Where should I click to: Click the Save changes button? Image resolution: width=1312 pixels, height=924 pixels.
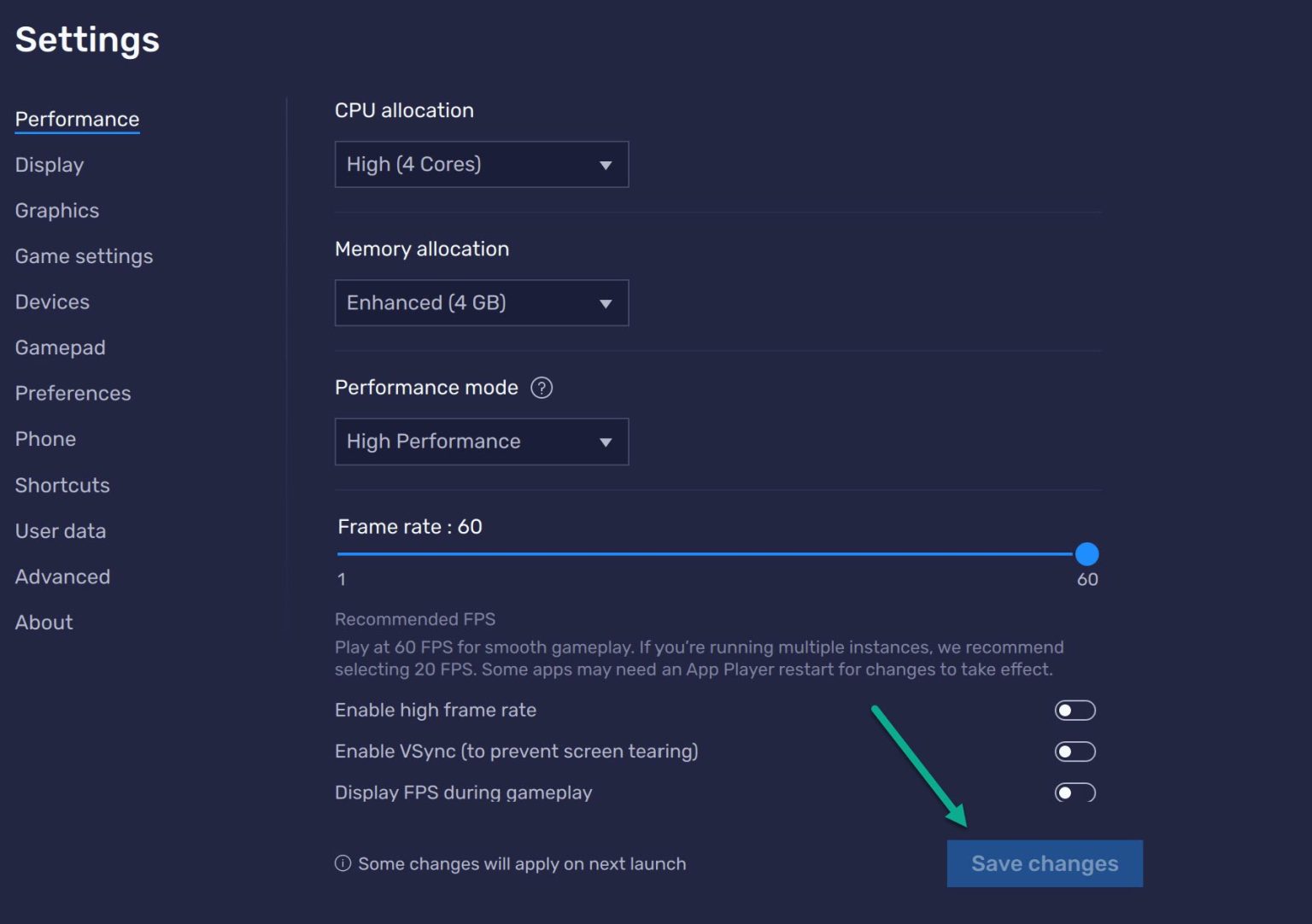(1045, 863)
